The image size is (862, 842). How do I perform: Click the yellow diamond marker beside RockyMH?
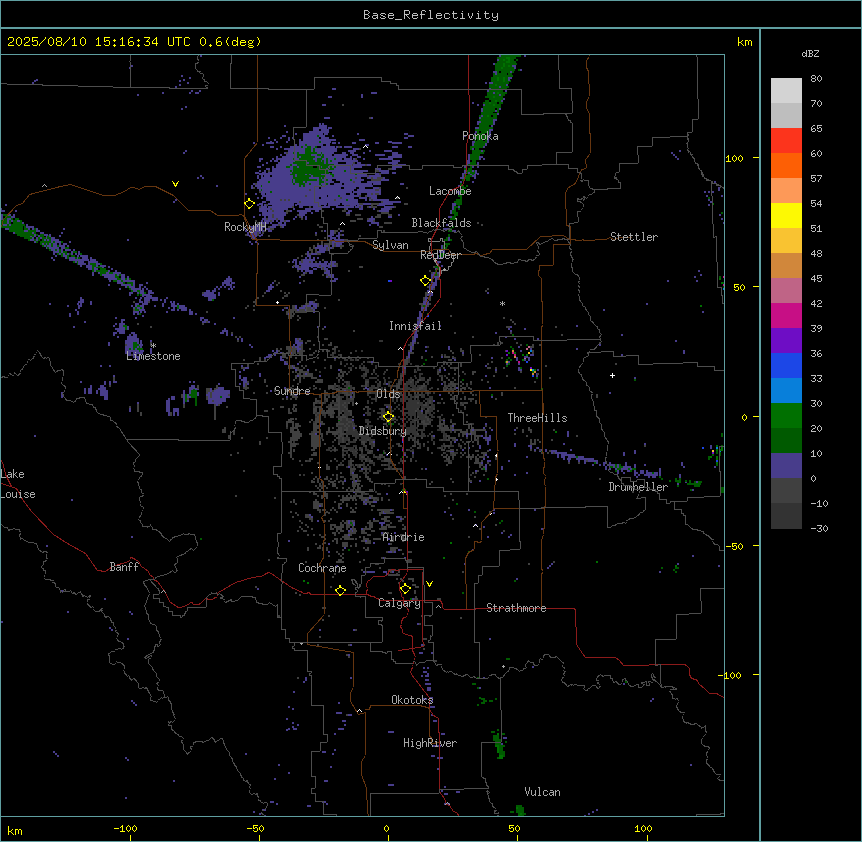click(x=249, y=204)
